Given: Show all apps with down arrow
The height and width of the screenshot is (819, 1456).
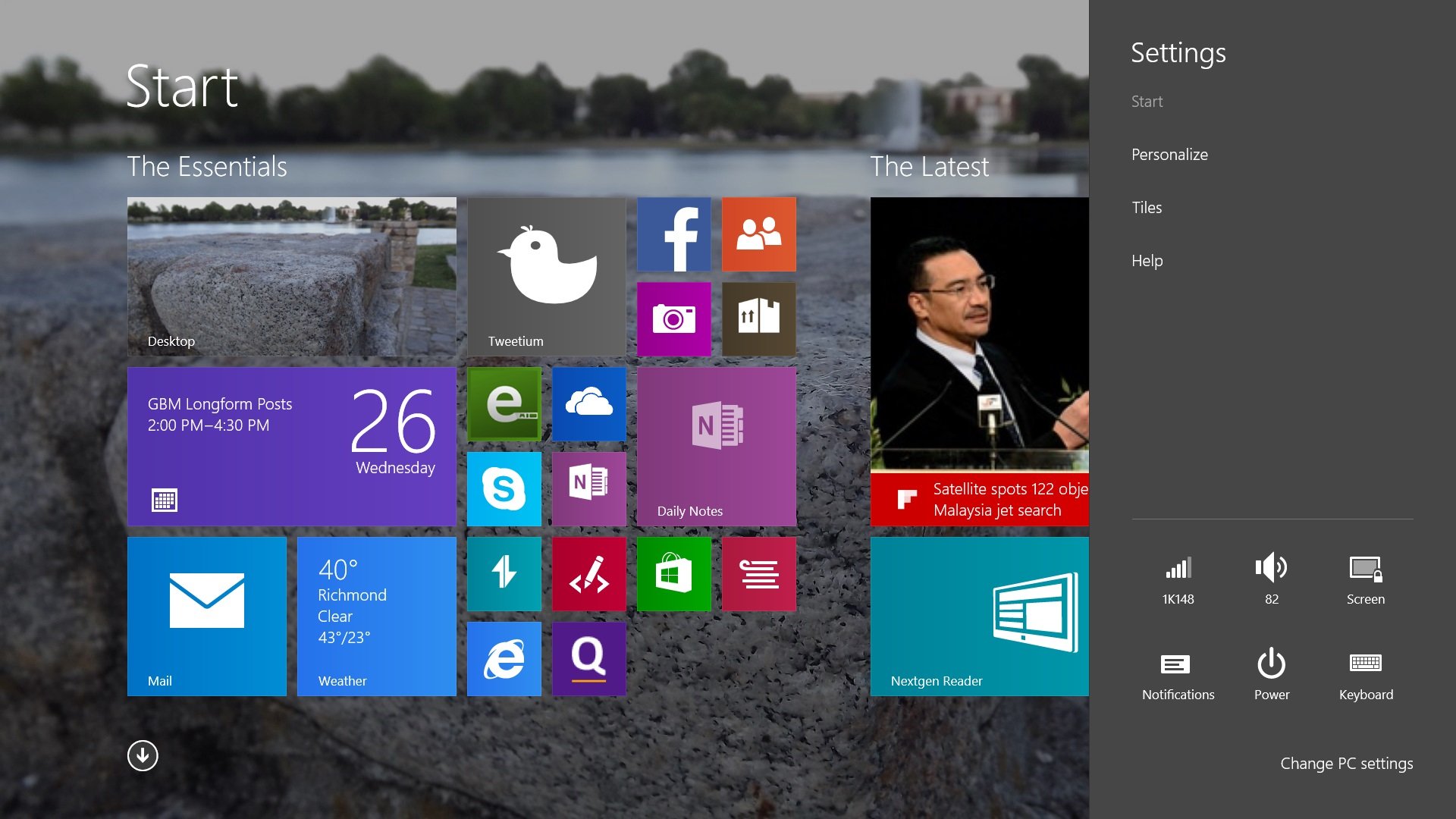Looking at the screenshot, I should tap(143, 755).
